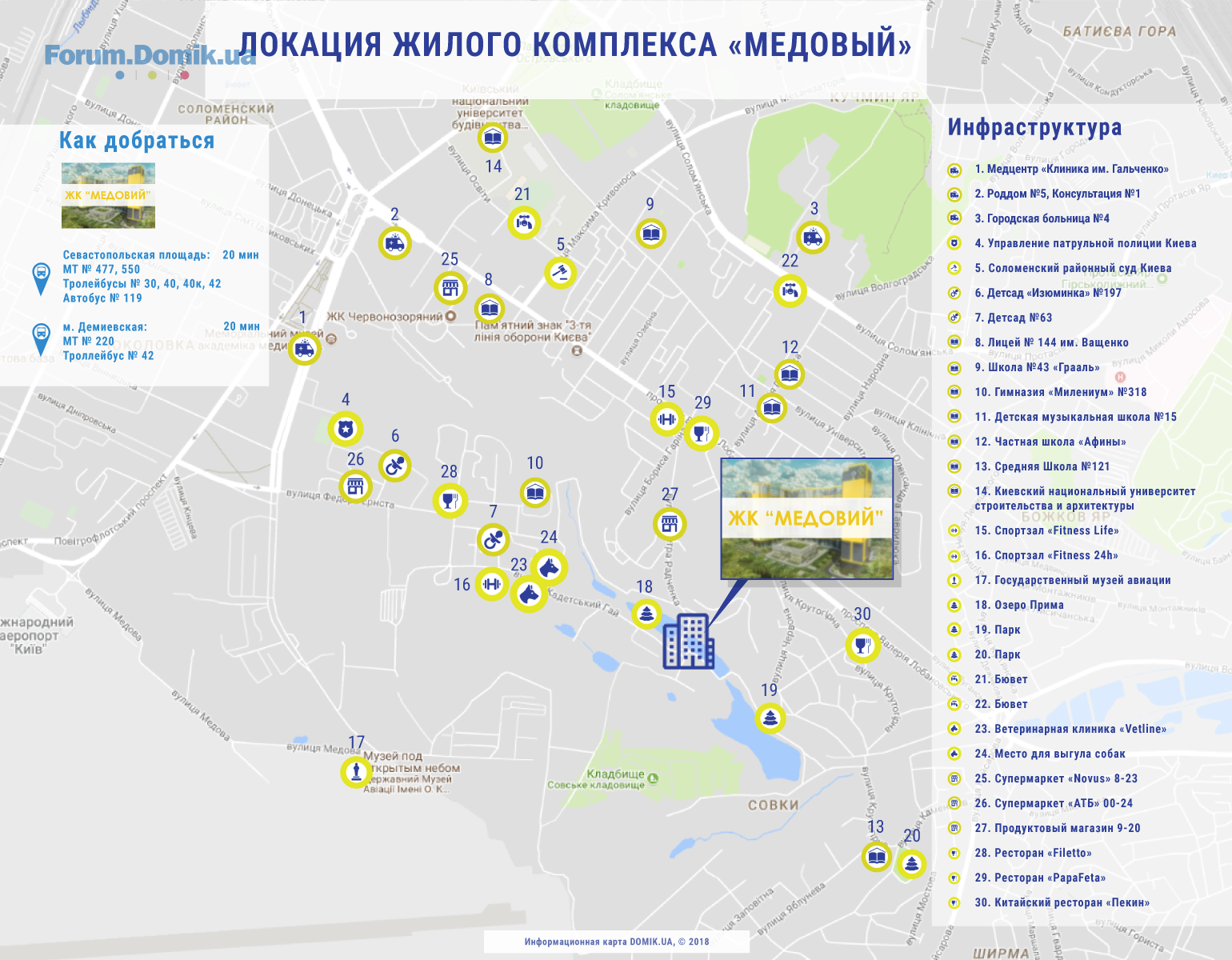
Task: Click legend entry 18. Озеро Прима
Action: coord(1019,605)
